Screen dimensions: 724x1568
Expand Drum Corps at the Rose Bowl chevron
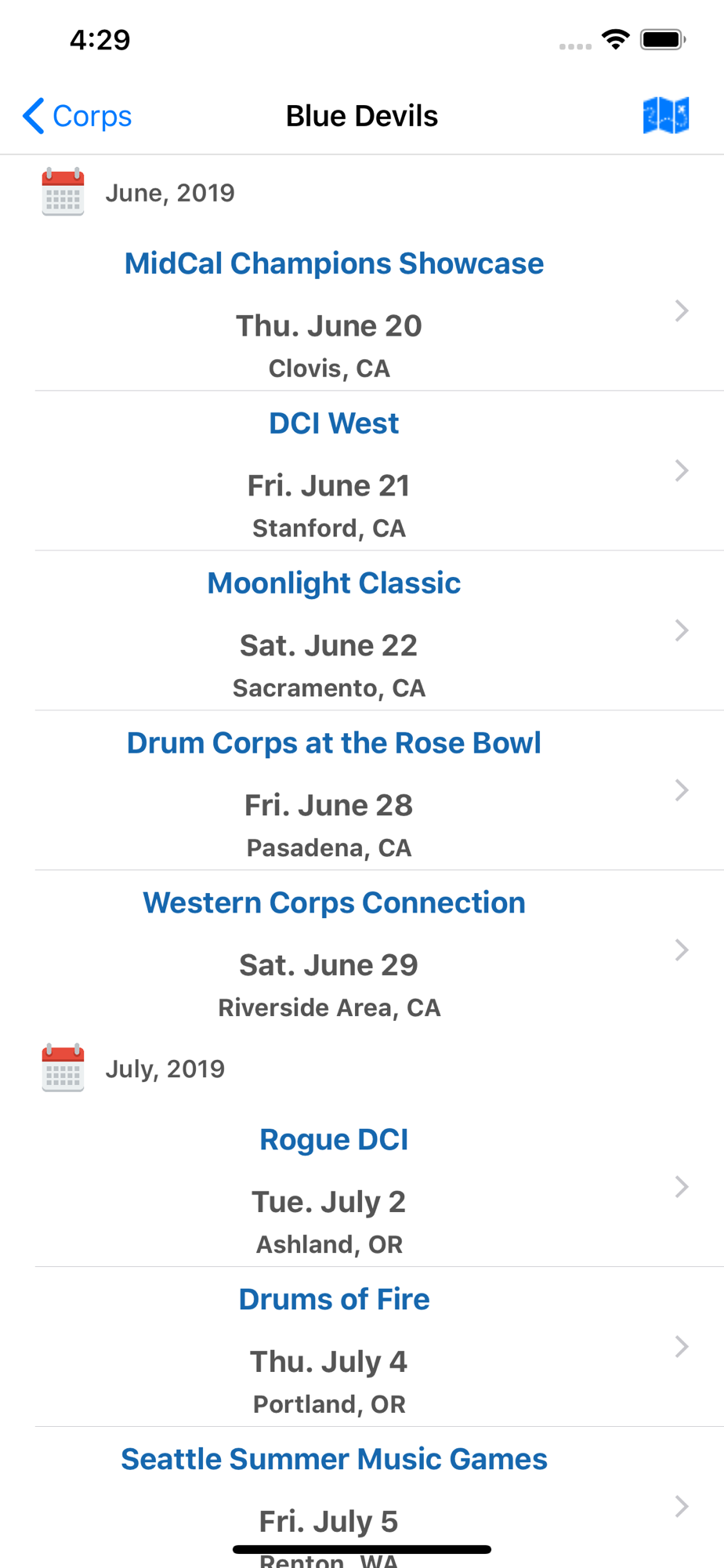pyautogui.click(x=681, y=790)
